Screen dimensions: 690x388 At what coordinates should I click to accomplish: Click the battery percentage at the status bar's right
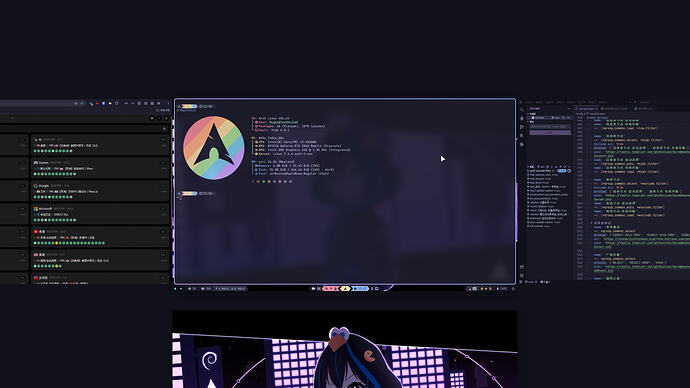point(502,289)
